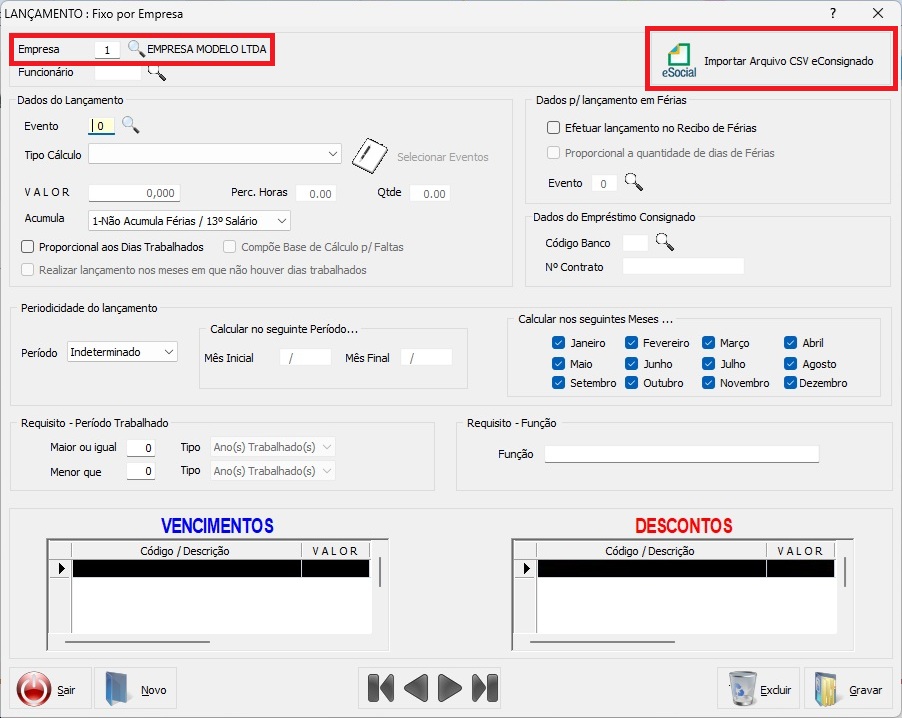Go to the next record arrow

[450, 688]
